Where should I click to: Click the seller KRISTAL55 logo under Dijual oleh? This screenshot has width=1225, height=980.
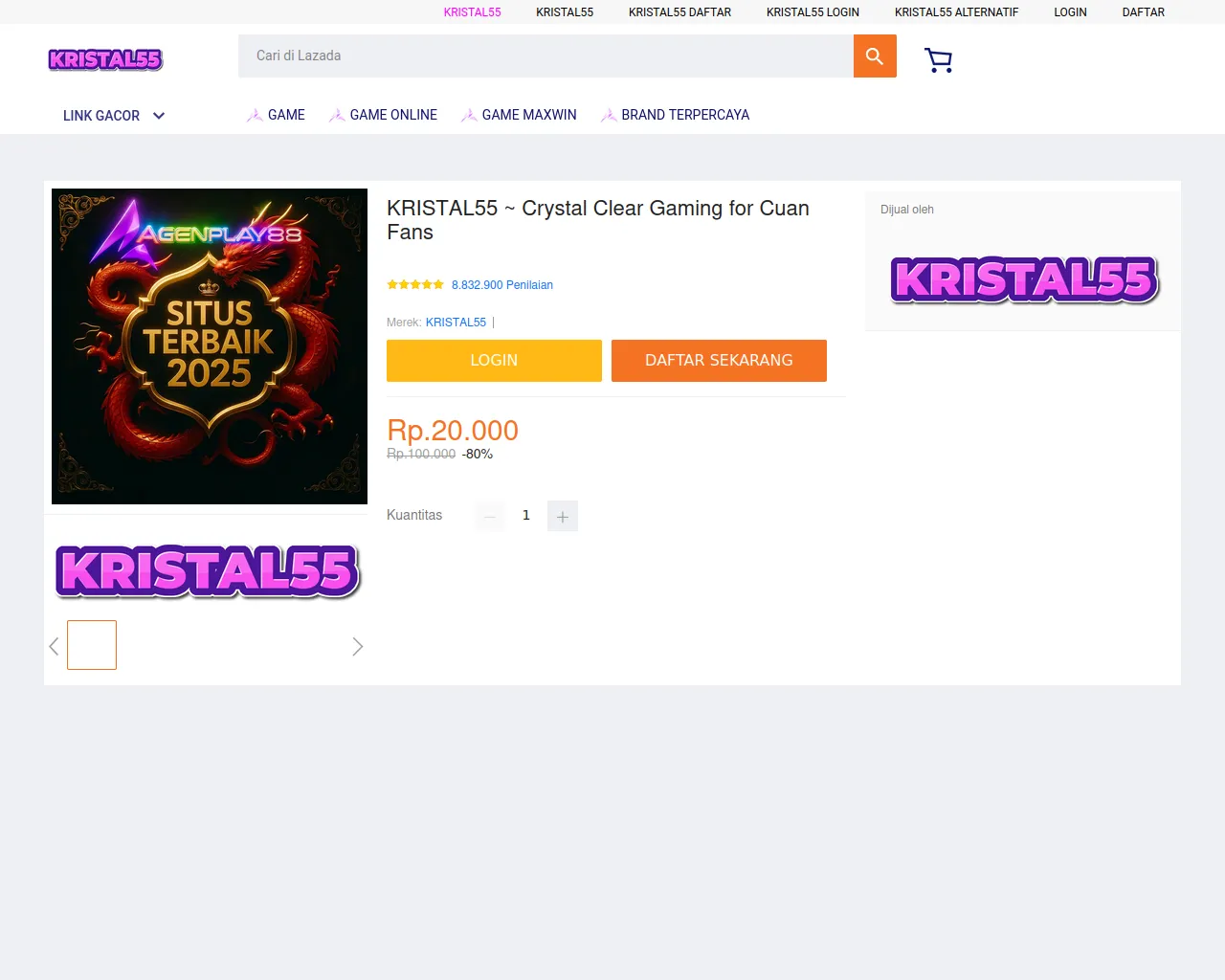click(x=1024, y=279)
